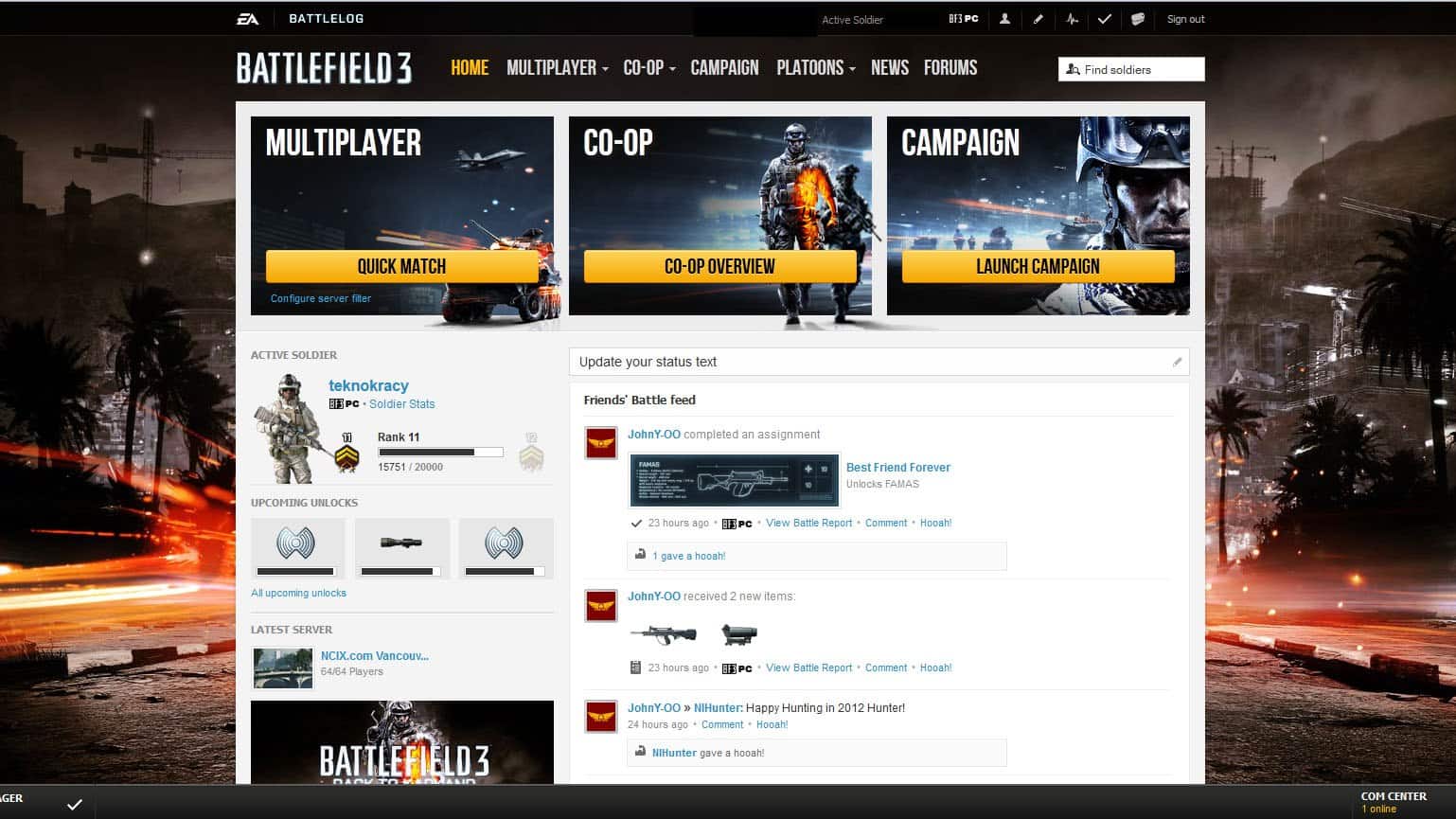Open the profile silhouette icon in top bar
Viewport: 1456px width, 819px height.
(1004, 19)
